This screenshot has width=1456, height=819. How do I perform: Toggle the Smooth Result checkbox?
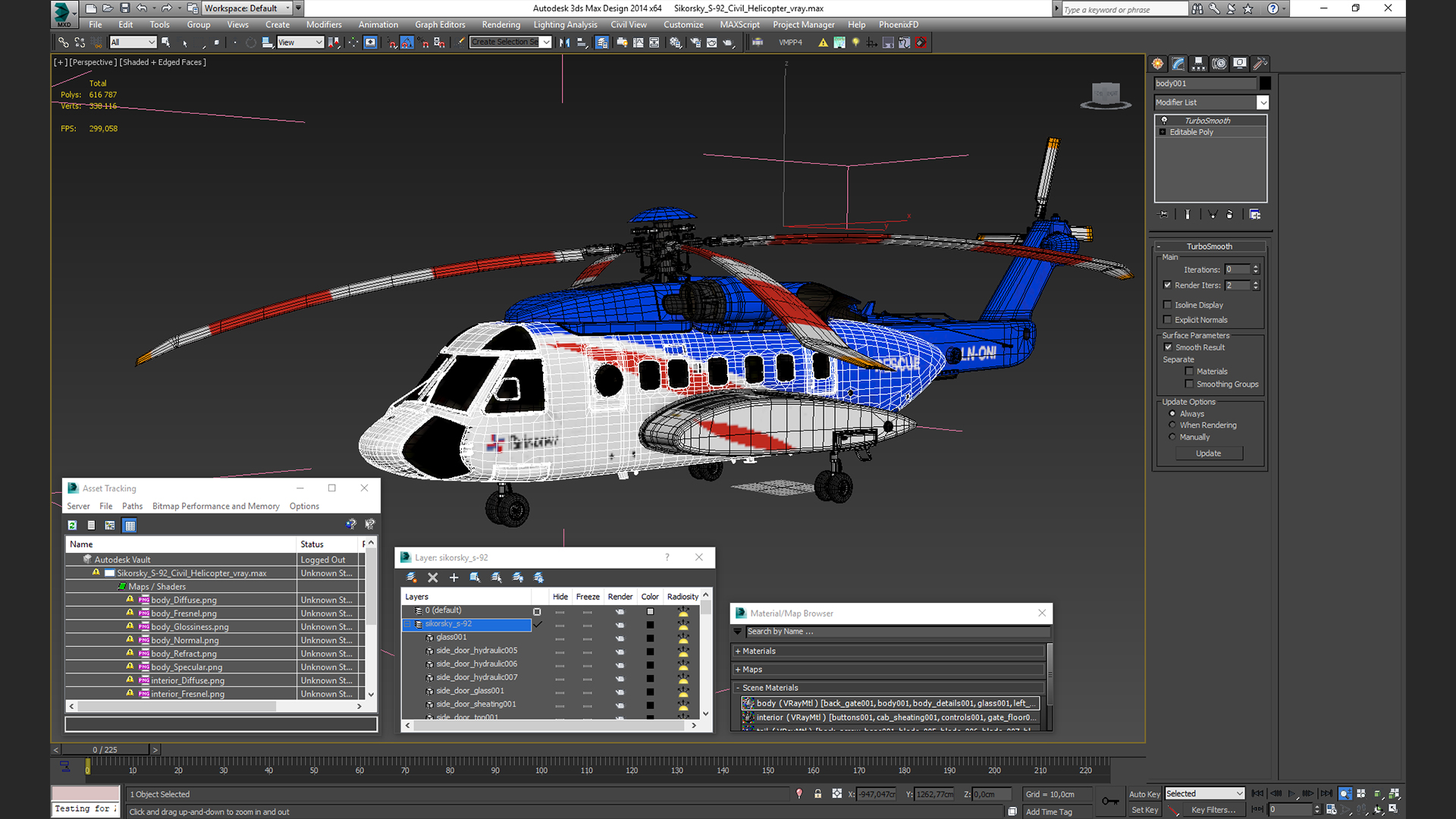(1168, 347)
